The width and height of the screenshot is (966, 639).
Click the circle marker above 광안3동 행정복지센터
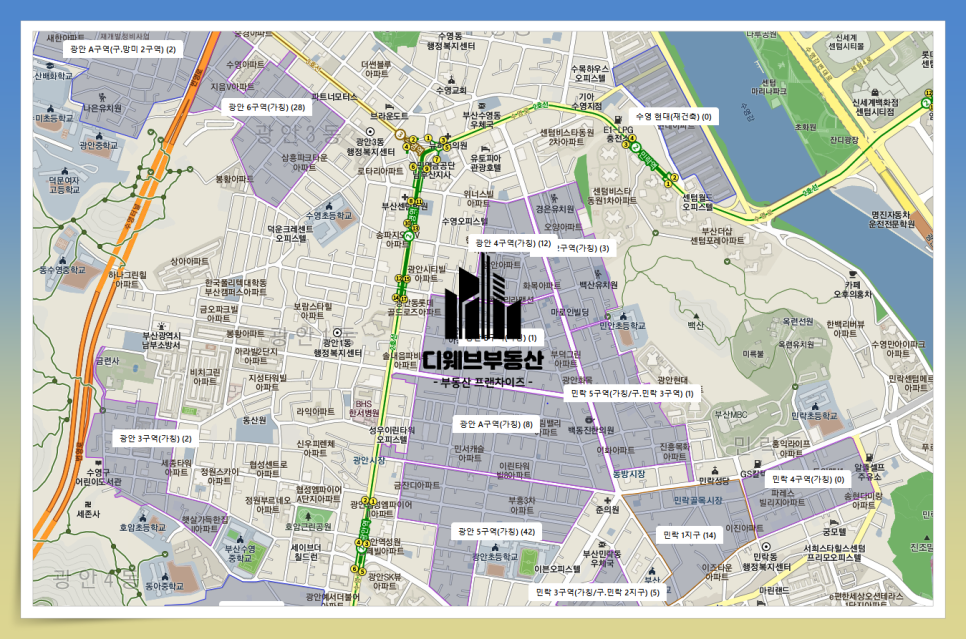click(x=370, y=132)
